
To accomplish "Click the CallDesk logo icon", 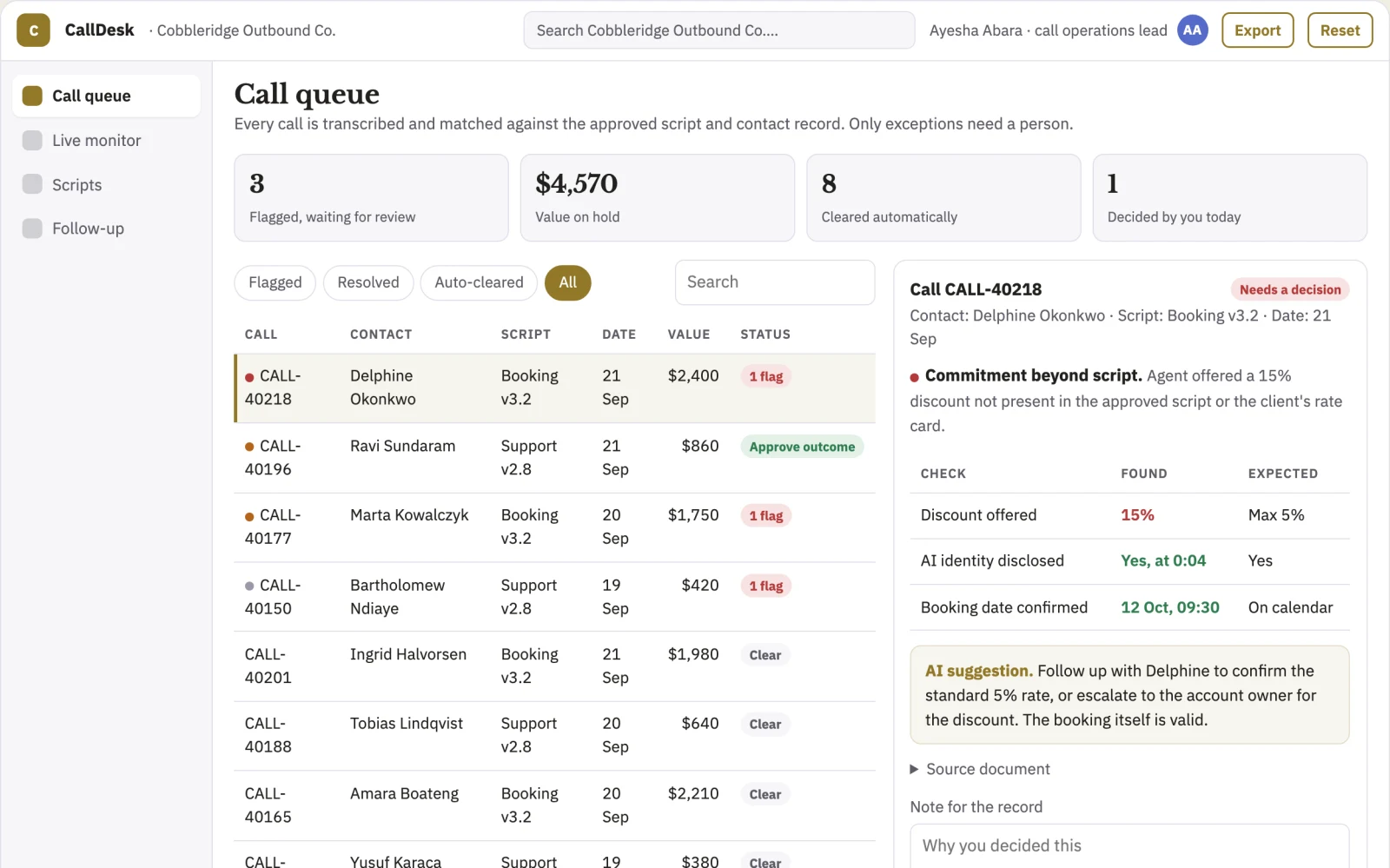I will tap(33, 30).
